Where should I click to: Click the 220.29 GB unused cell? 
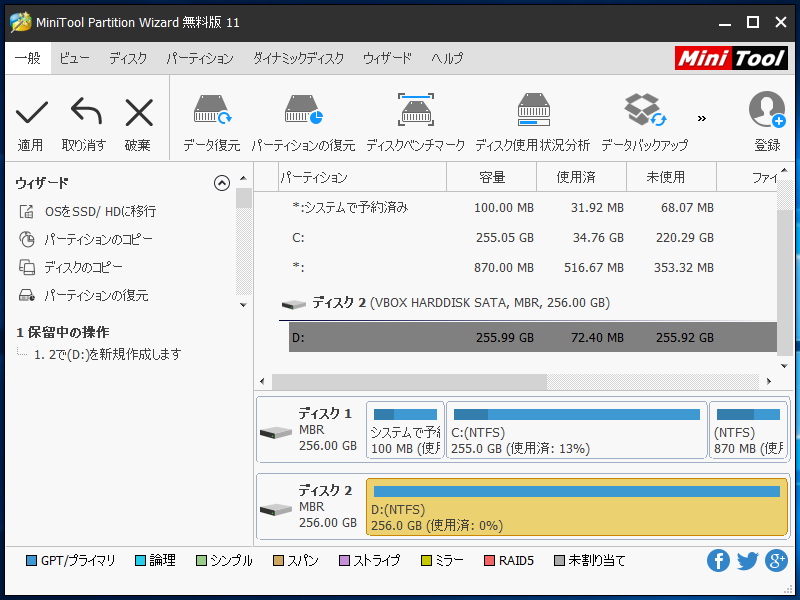(685, 238)
